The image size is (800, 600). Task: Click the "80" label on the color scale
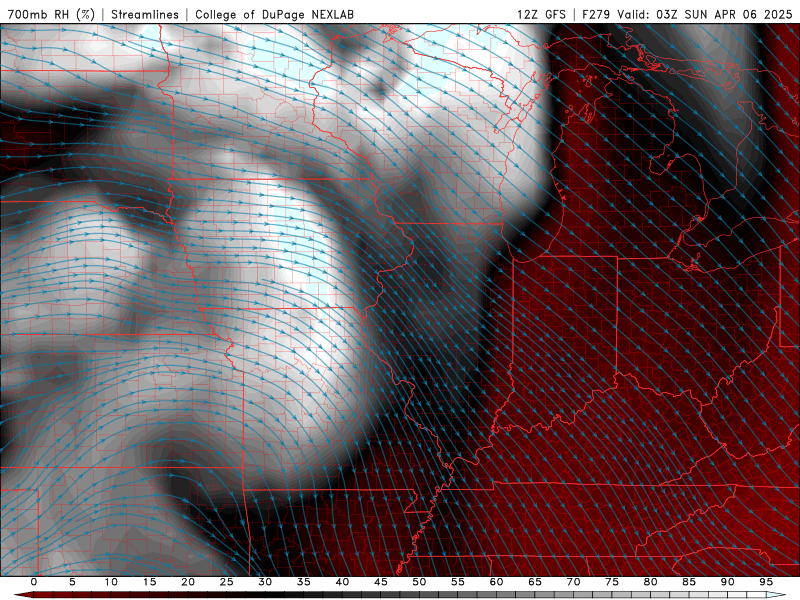(650, 582)
